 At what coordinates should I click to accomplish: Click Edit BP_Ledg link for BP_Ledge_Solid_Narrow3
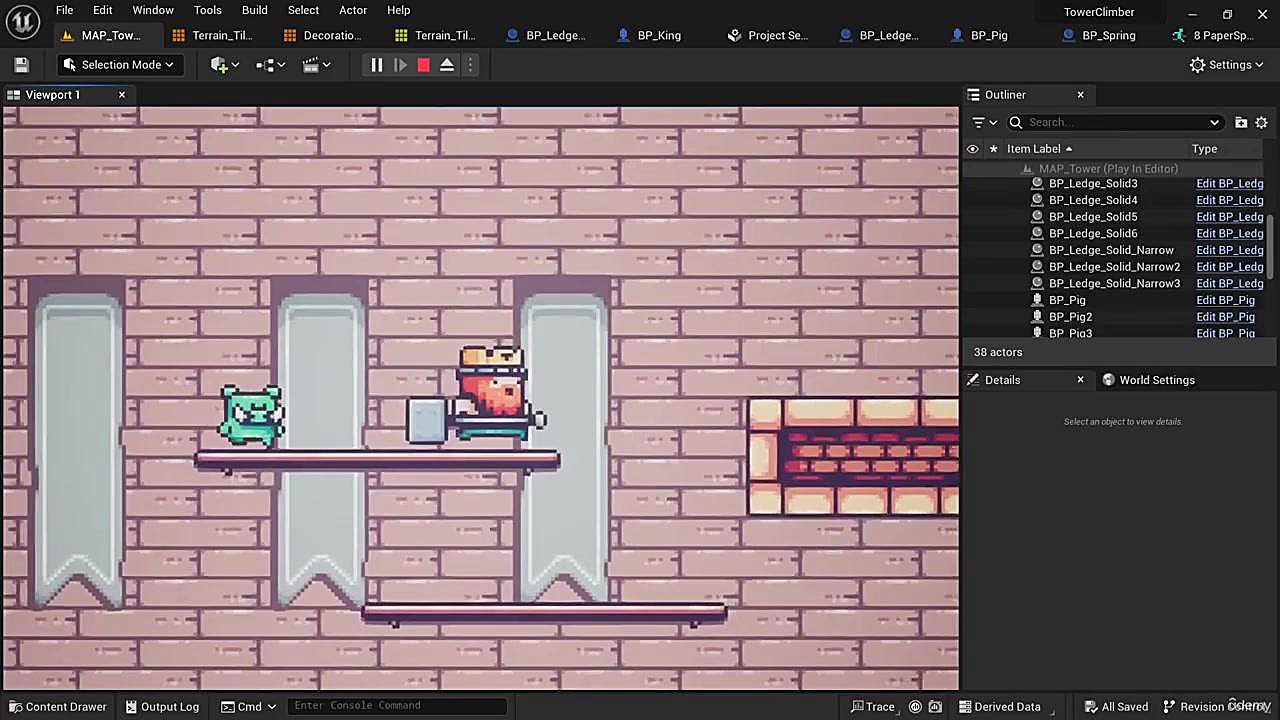1229,284
